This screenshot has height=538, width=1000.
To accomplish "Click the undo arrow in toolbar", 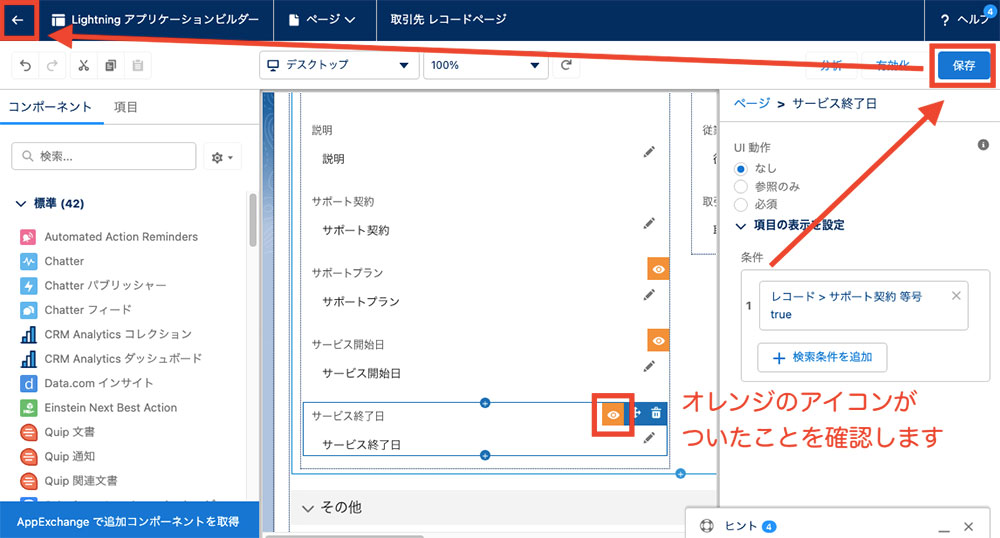I will coord(25,65).
